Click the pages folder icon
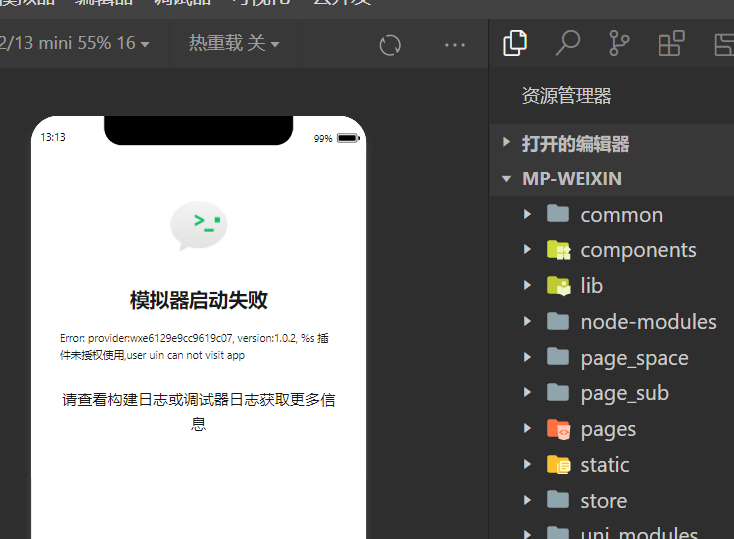Screen dimensions: 734x539 pyautogui.click(x=558, y=429)
